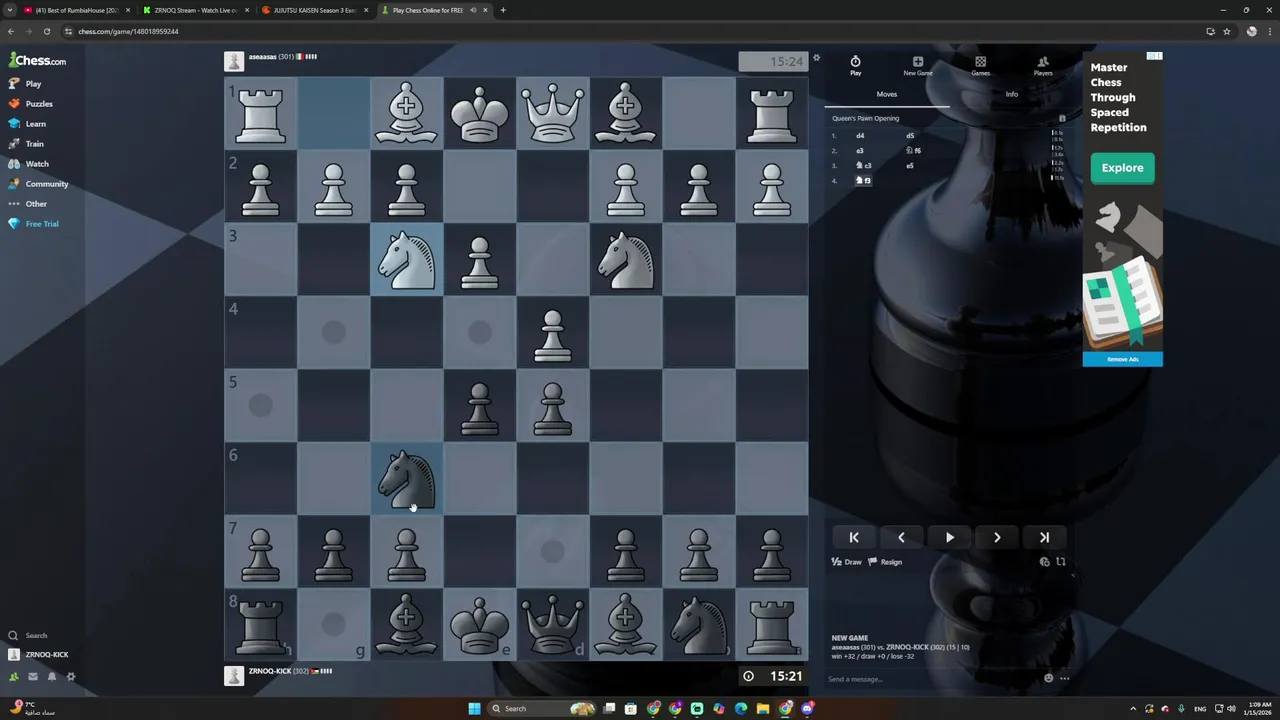This screenshot has width=1280, height=720.
Task: Open messages envelope icon in sidebar
Action: point(33,677)
